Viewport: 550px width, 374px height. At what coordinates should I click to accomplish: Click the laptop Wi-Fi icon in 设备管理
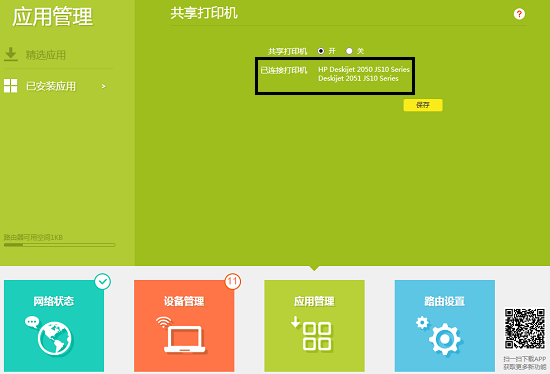181,335
